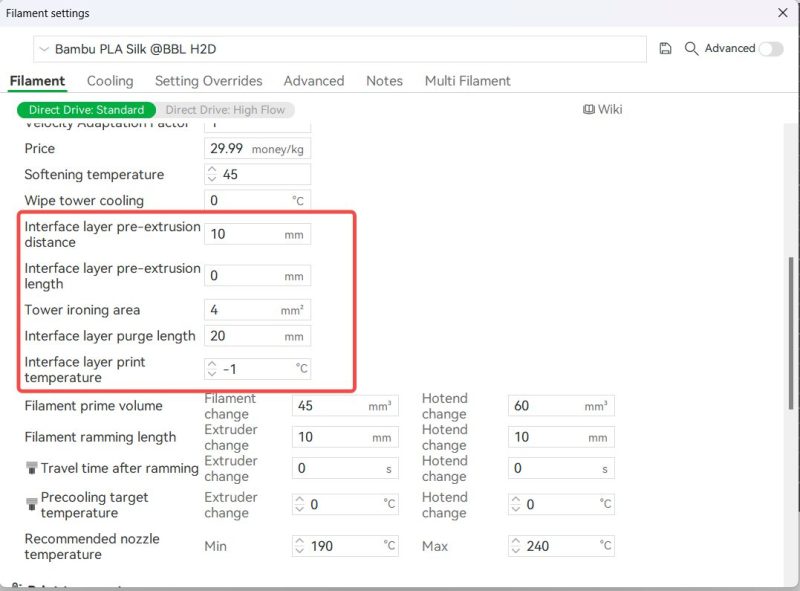Adjust the Softening temperature spinner arrows
This screenshot has width=800, height=591.
pyautogui.click(x=212, y=174)
